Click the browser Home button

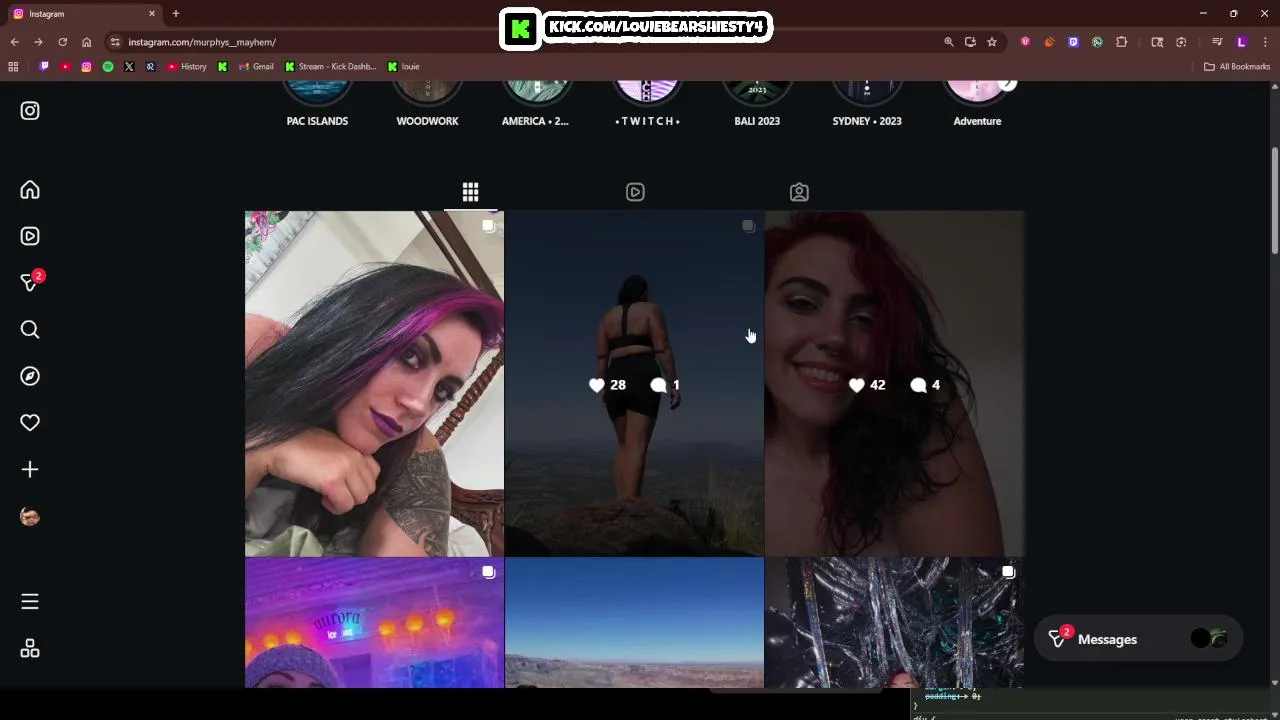tap(86, 42)
